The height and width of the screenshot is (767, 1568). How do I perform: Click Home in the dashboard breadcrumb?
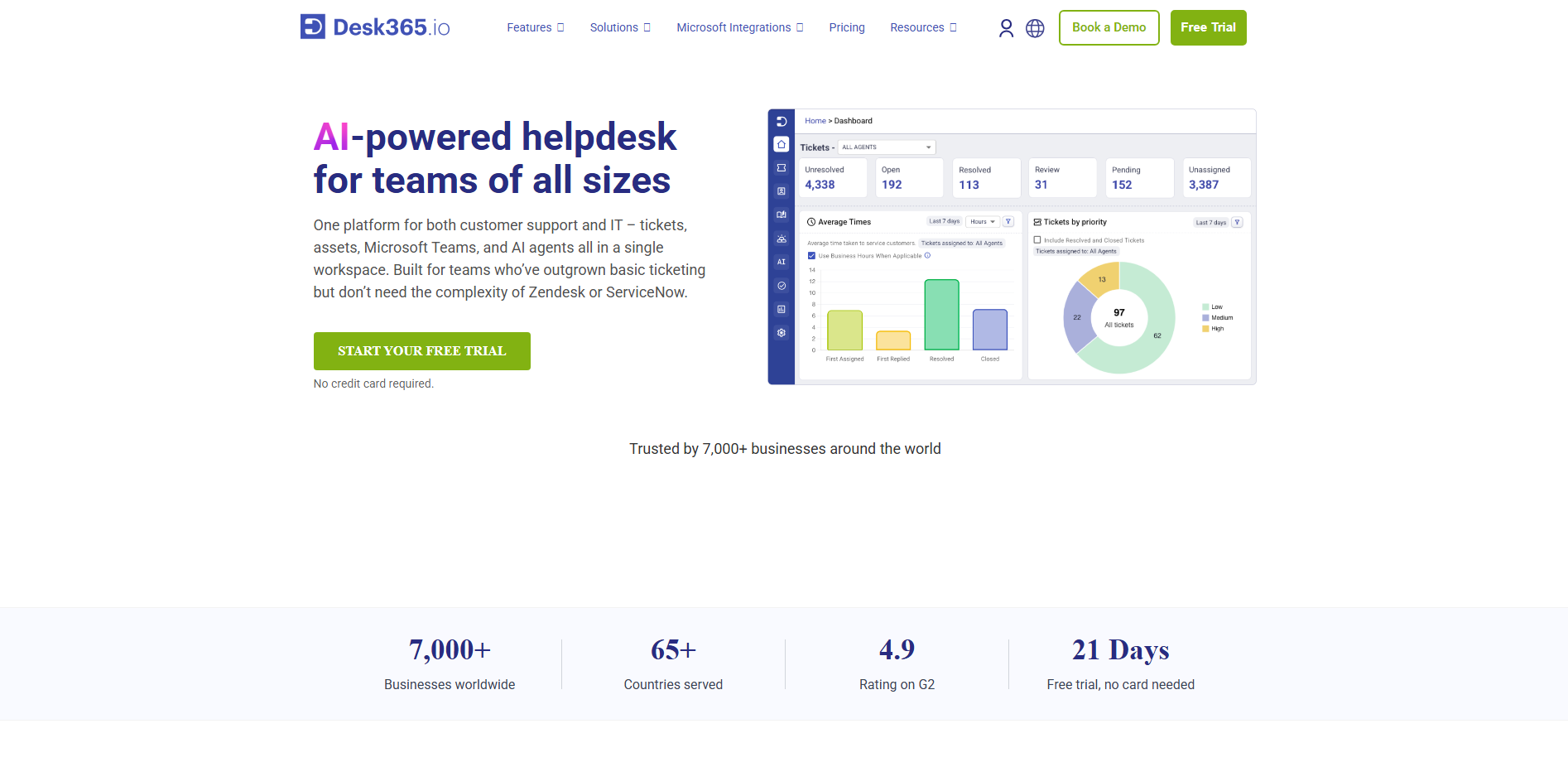pyautogui.click(x=815, y=121)
